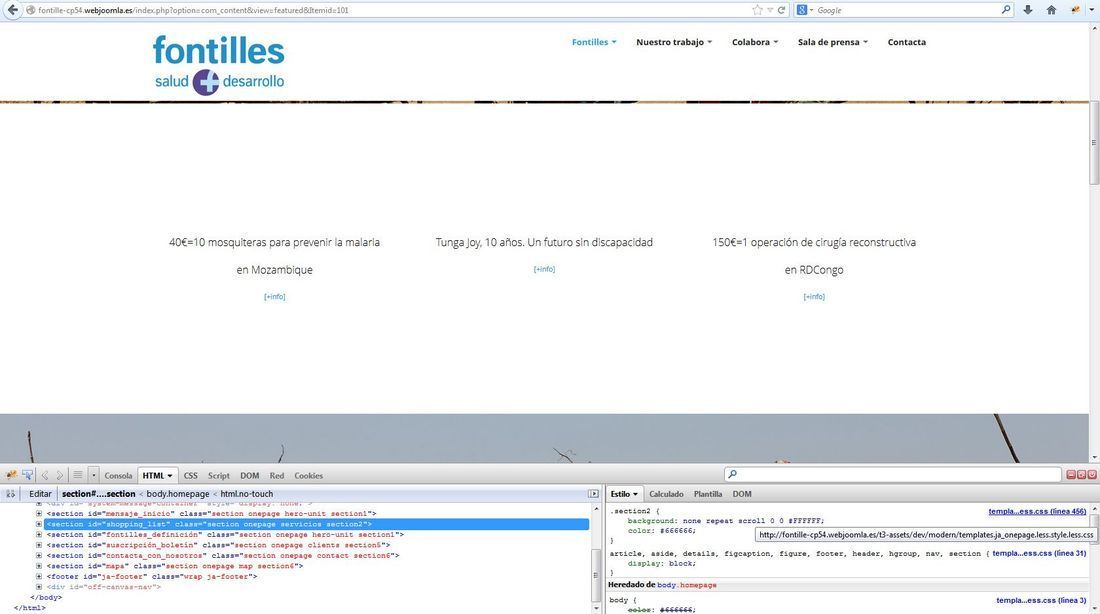Open +info link under Mozambique mosquiteras

[x=274, y=297]
